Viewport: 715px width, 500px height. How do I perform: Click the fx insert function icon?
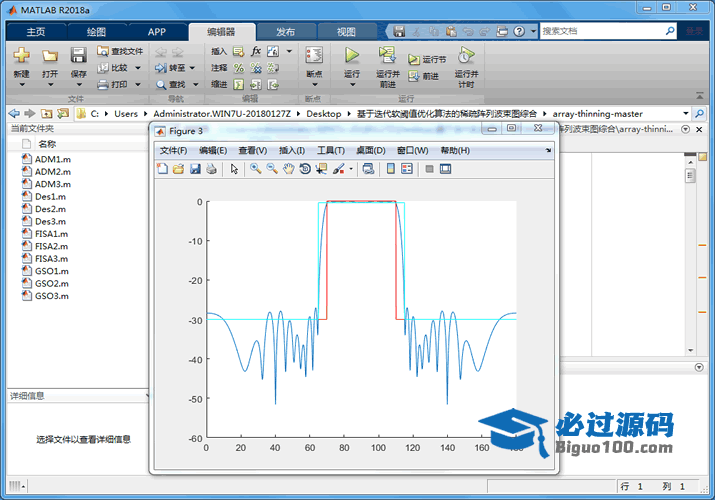click(256, 51)
